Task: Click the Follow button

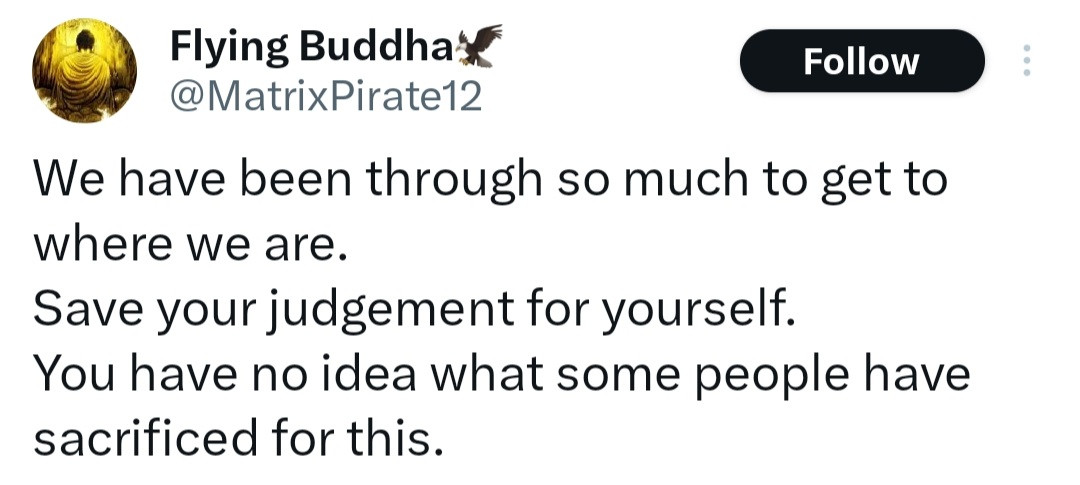Action: pos(861,61)
